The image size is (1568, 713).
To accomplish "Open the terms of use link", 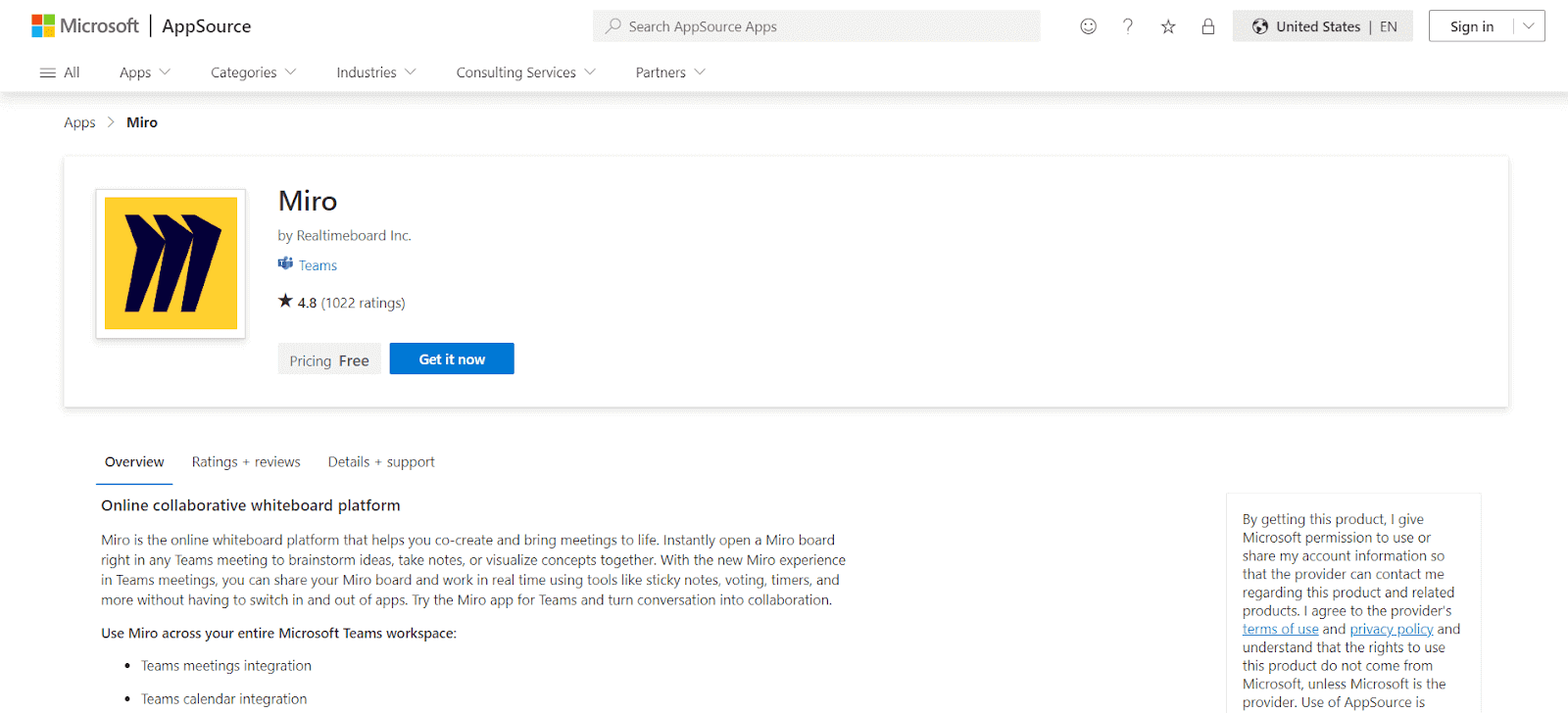I will click(1280, 630).
